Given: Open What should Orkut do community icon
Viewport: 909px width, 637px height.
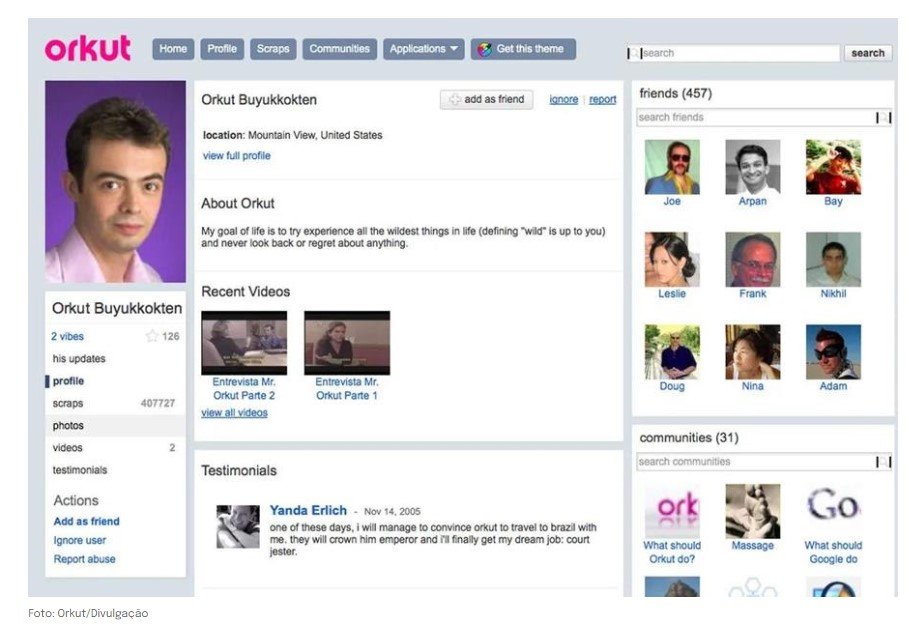Looking at the screenshot, I should [672, 511].
